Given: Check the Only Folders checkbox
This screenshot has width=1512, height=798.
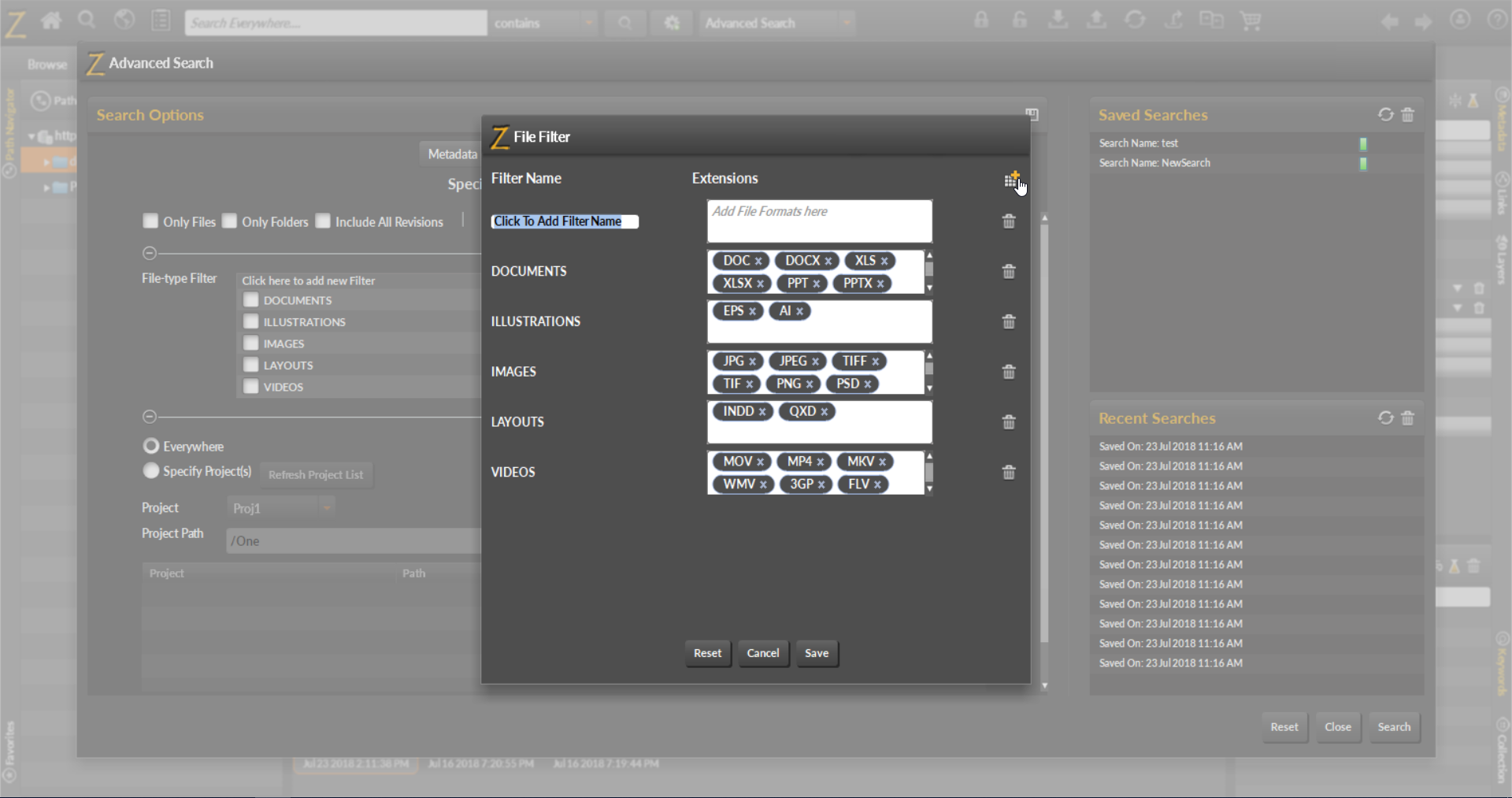Looking at the screenshot, I should click(229, 221).
